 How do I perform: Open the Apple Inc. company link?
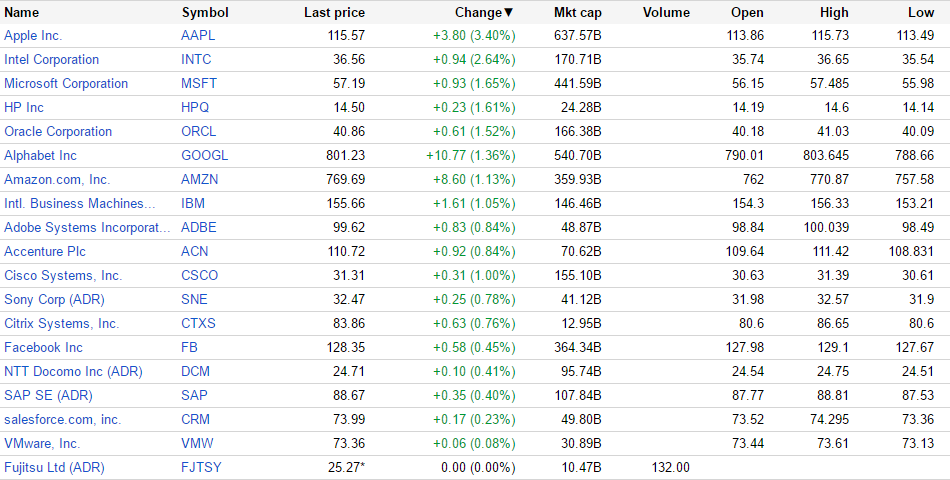pos(33,35)
